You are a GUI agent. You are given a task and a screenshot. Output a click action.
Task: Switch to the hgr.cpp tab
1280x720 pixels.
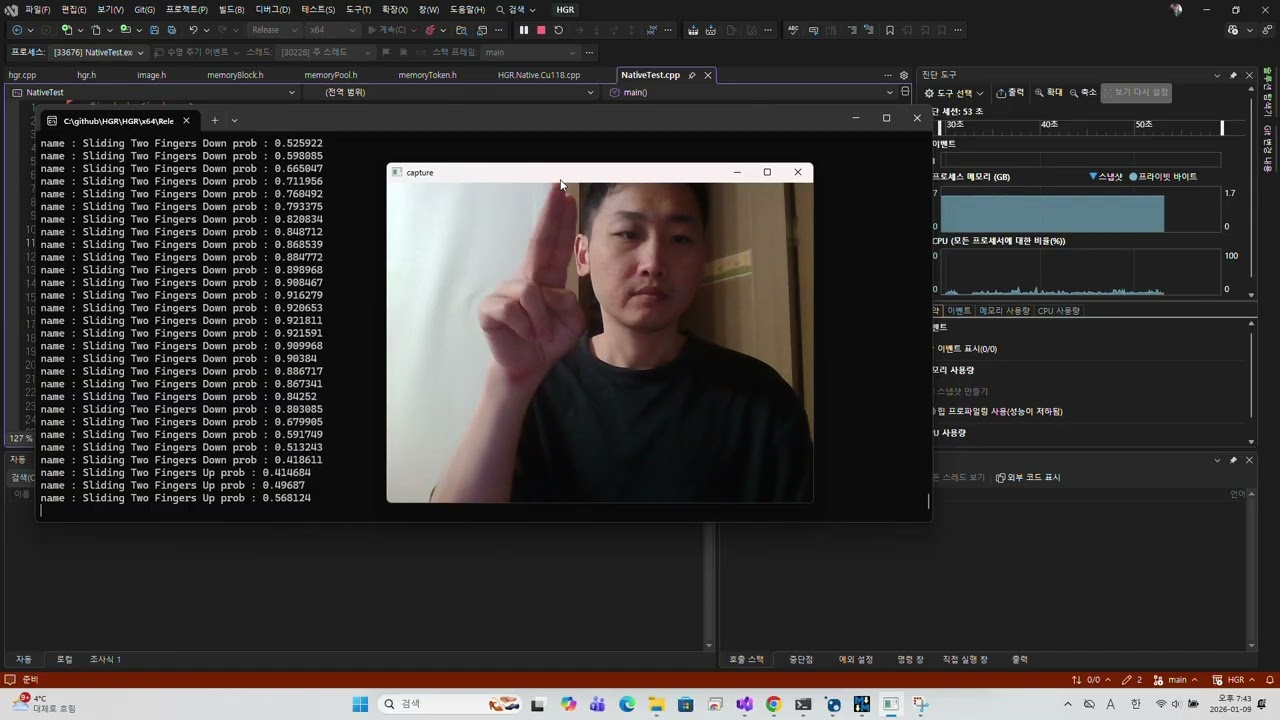[22, 75]
